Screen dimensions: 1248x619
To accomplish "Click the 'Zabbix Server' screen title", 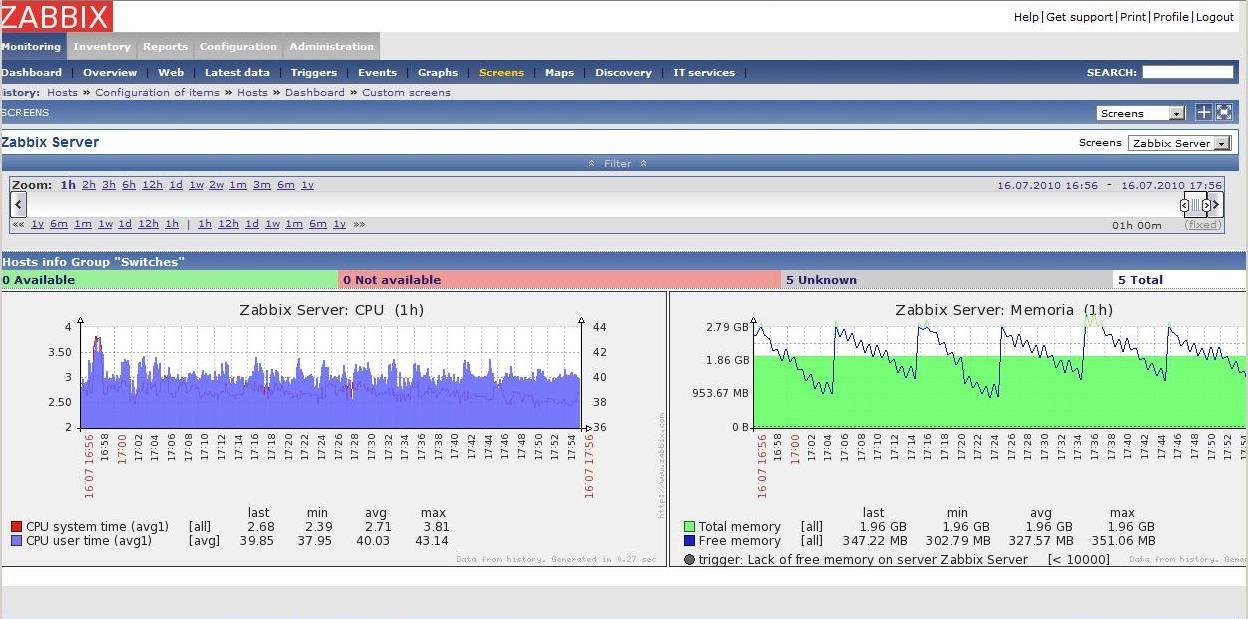I will pyautogui.click(x=50, y=142).
